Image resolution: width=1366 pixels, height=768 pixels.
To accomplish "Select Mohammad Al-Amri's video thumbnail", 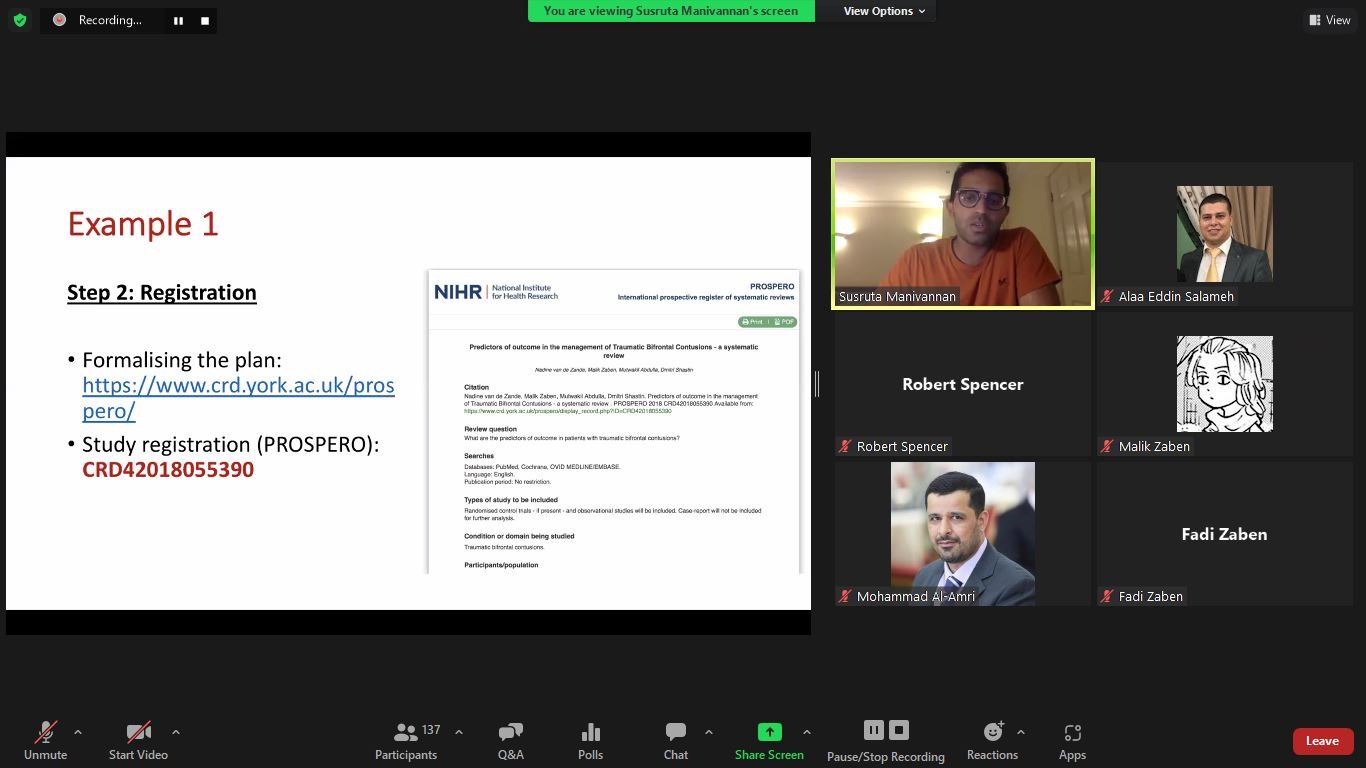I will point(962,533).
